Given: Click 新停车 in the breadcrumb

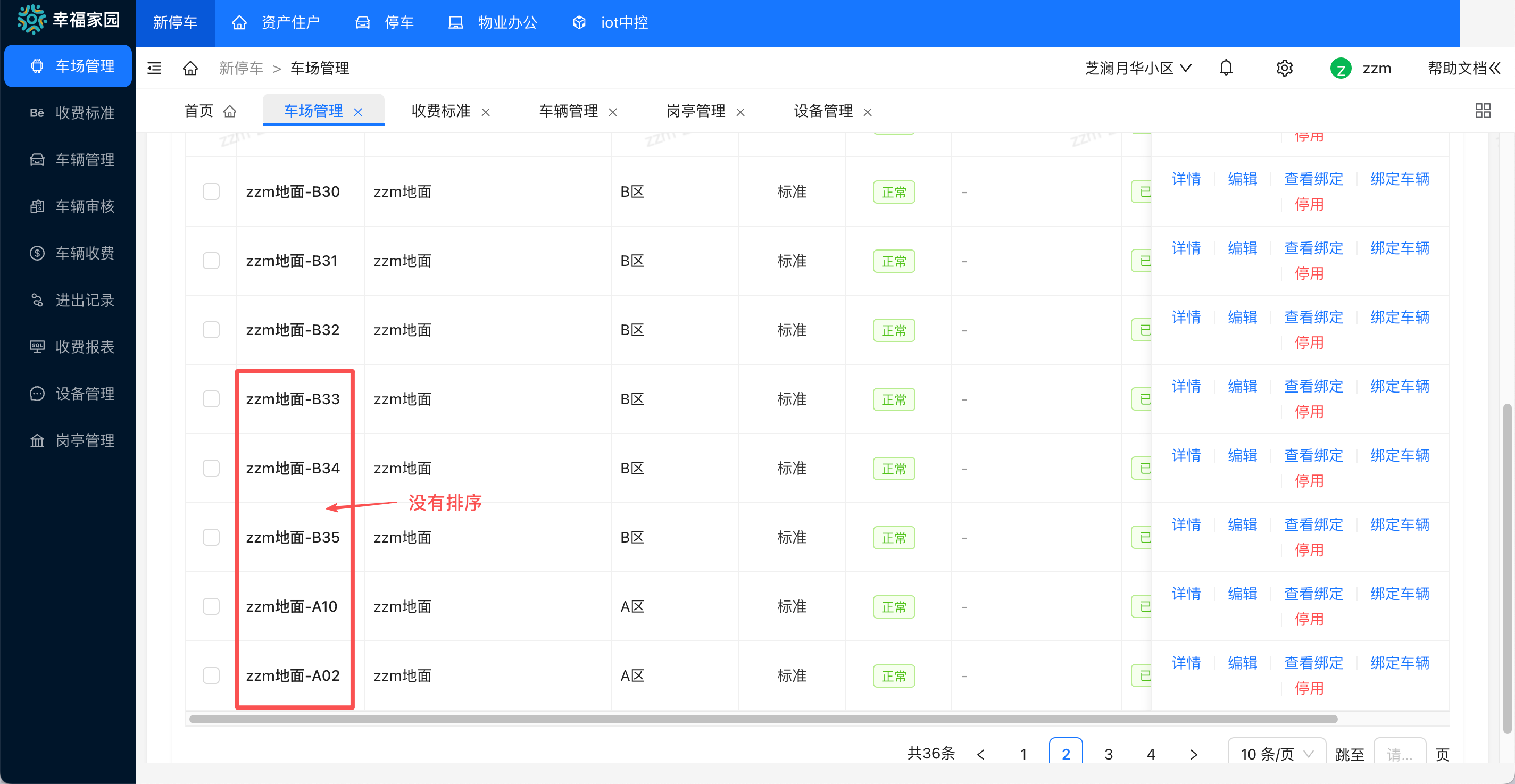Looking at the screenshot, I should coord(241,68).
